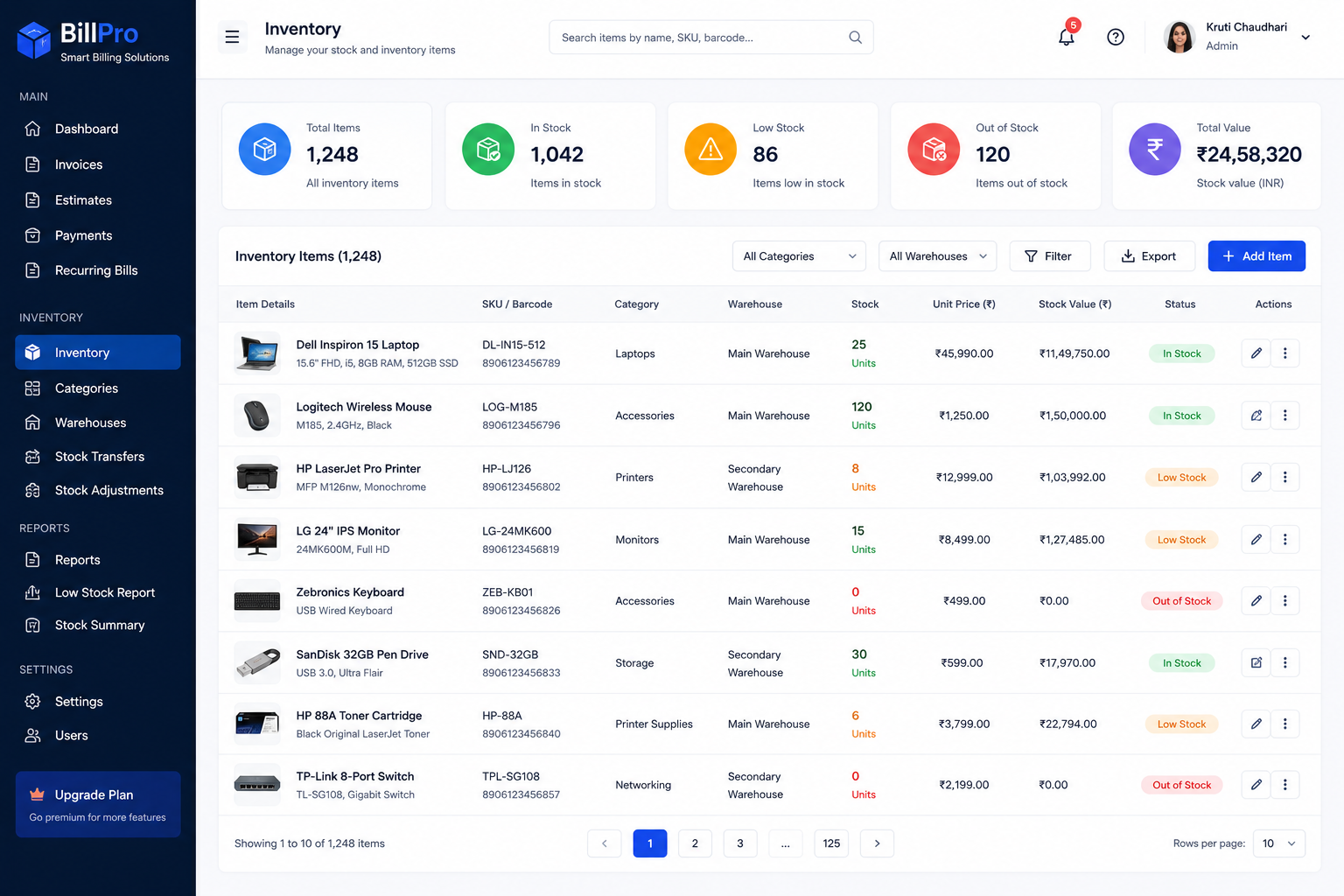1344x896 pixels.
Task: Open the hamburger menu toggle
Action: [x=232, y=37]
